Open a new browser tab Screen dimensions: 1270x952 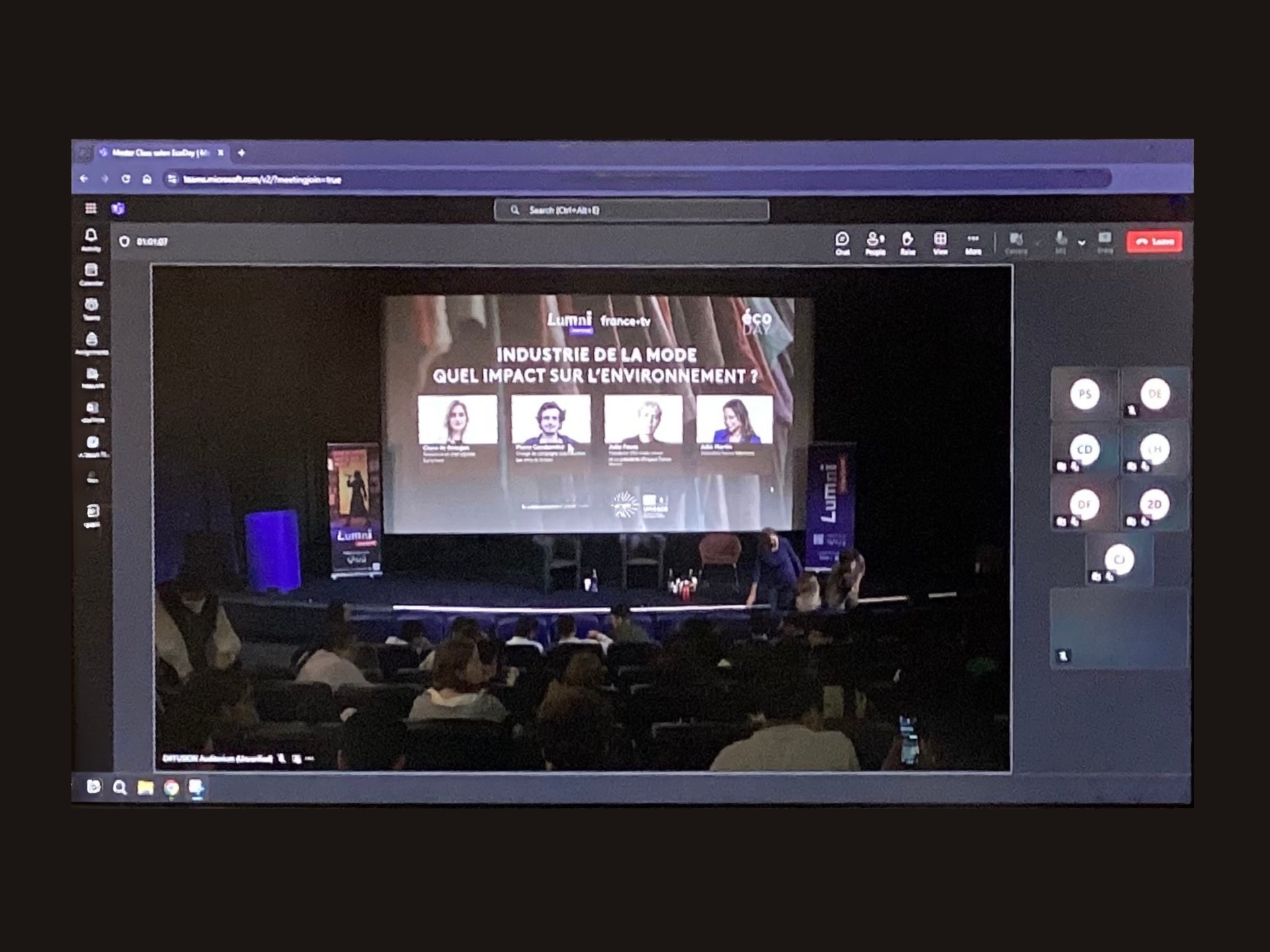[x=241, y=153]
